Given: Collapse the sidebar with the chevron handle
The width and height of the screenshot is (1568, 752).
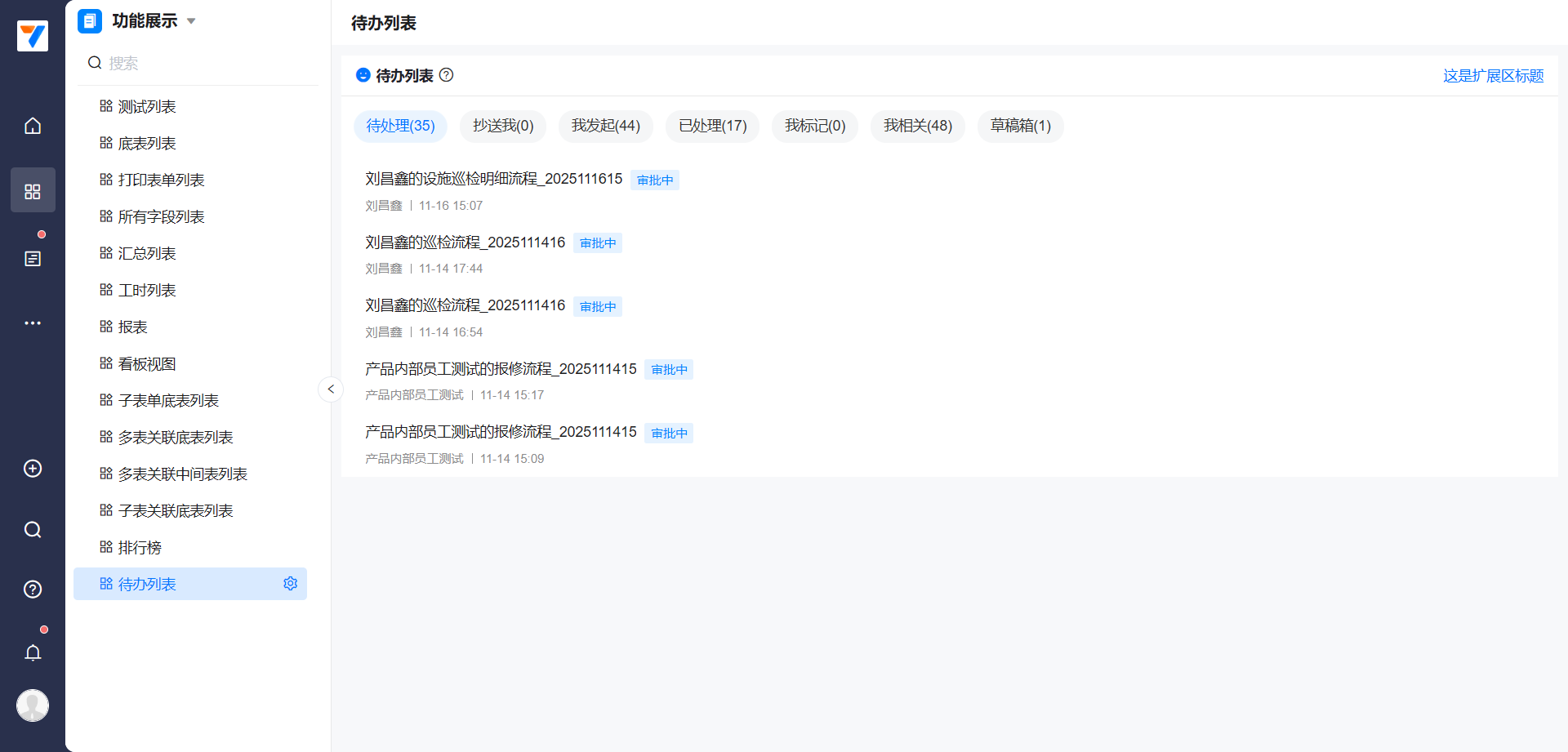Looking at the screenshot, I should coord(331,389).
